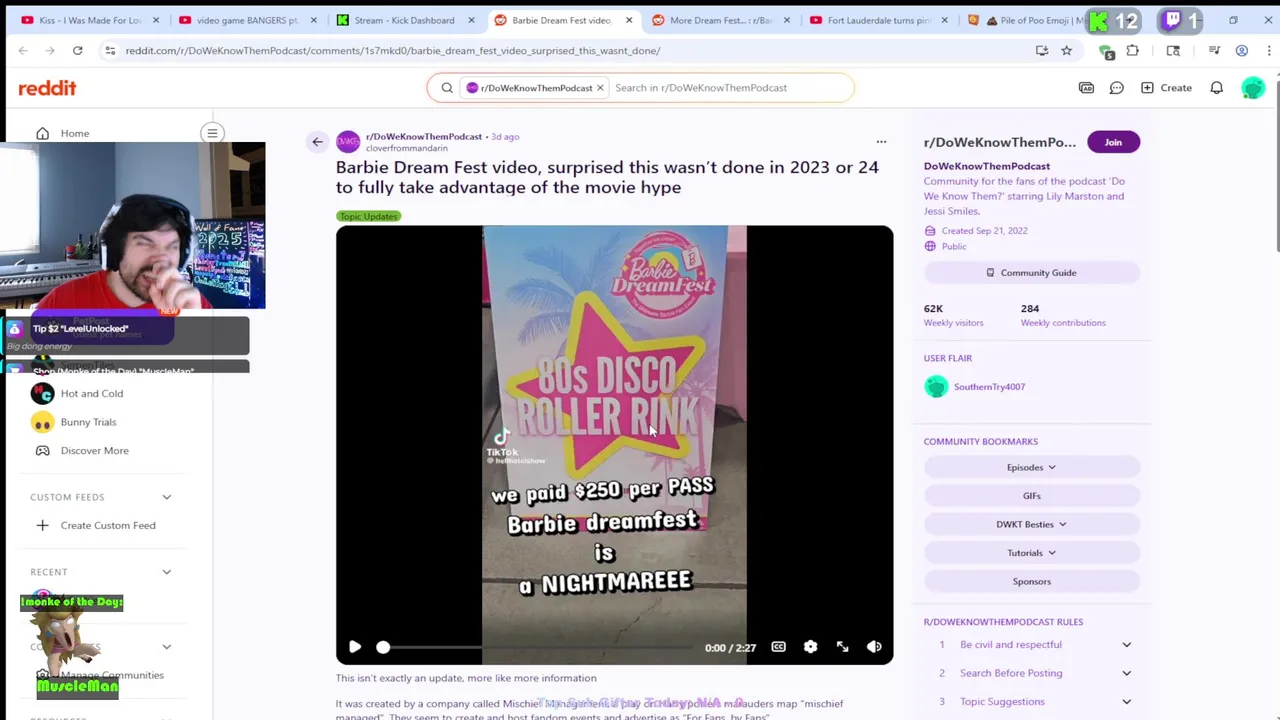The width and height of the screenshot is (1280, 720).
Task: Click the Topic Updates flair
Action: click(368, 216)
